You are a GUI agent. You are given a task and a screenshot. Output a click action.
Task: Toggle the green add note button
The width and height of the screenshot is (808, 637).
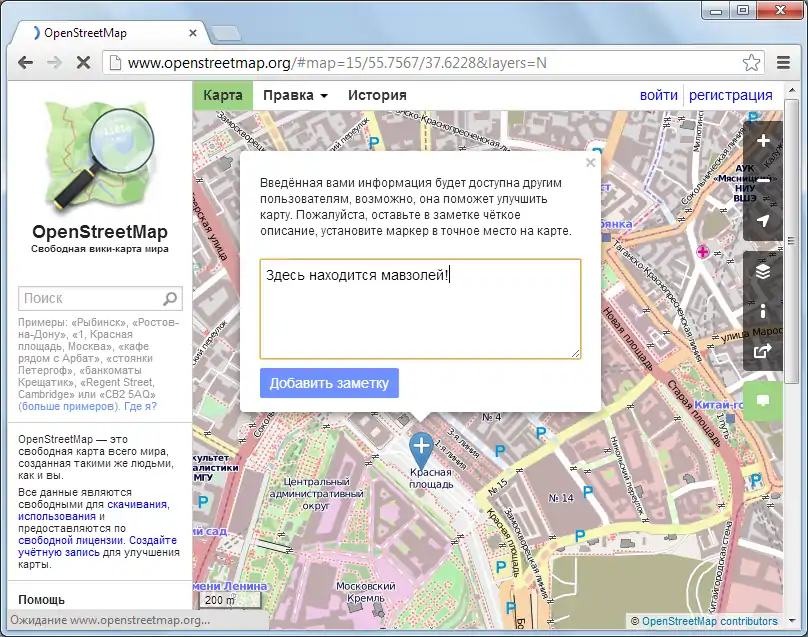763,400
